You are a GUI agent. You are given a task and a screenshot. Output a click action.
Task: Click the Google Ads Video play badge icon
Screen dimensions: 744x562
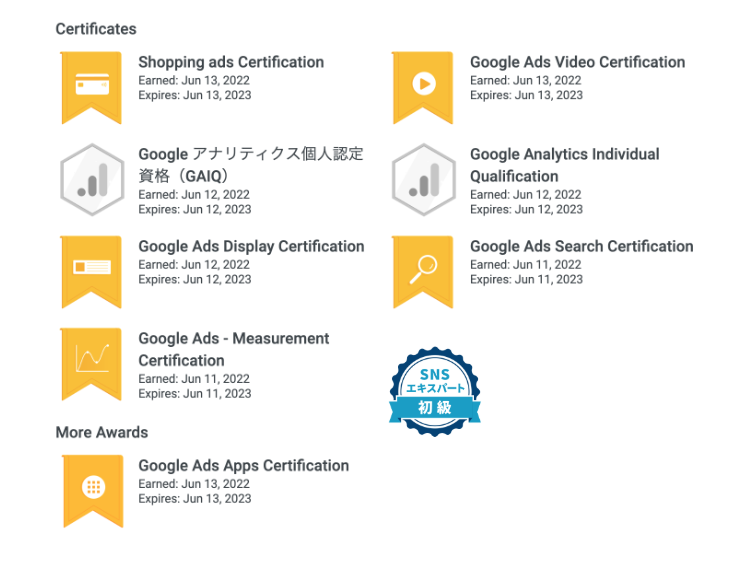tap(423, 88)
